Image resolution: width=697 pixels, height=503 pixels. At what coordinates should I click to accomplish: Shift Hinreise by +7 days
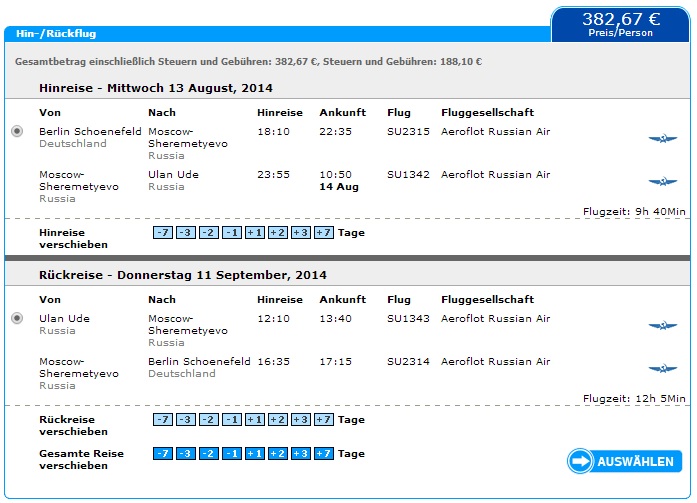click(324, 232)
